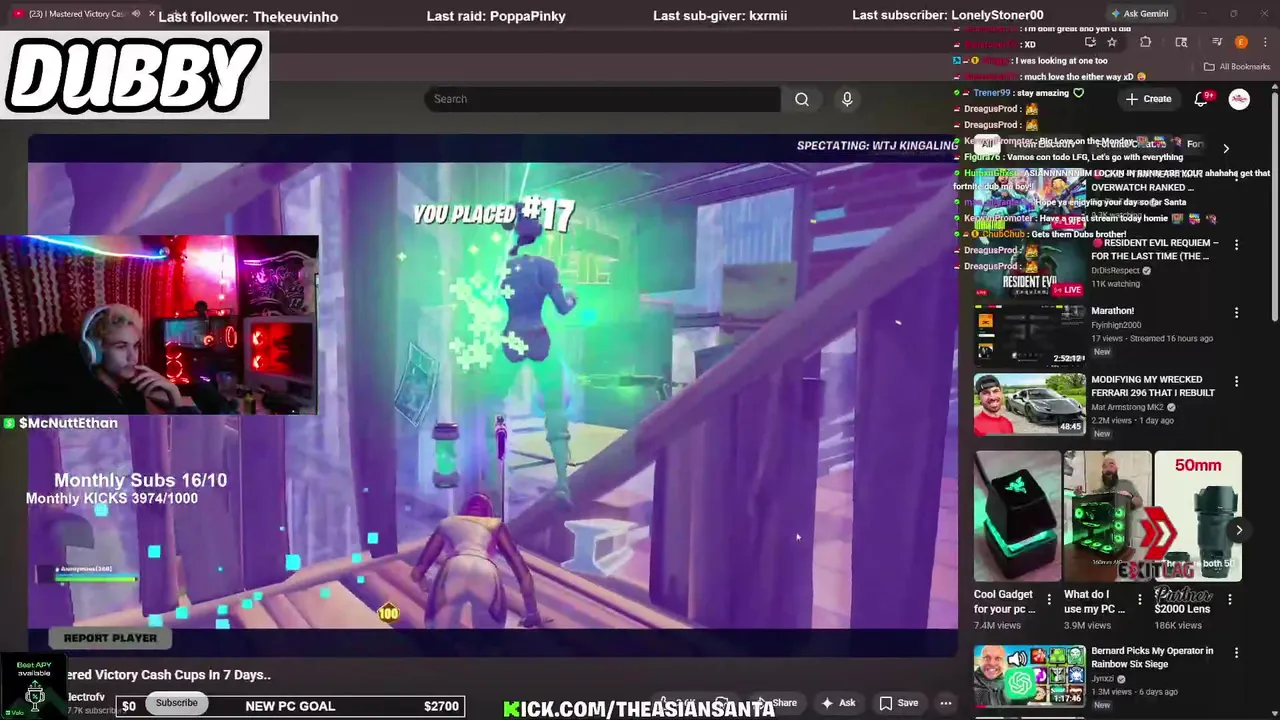
Task: Save the video with the Save button
Action: [898, 703]
